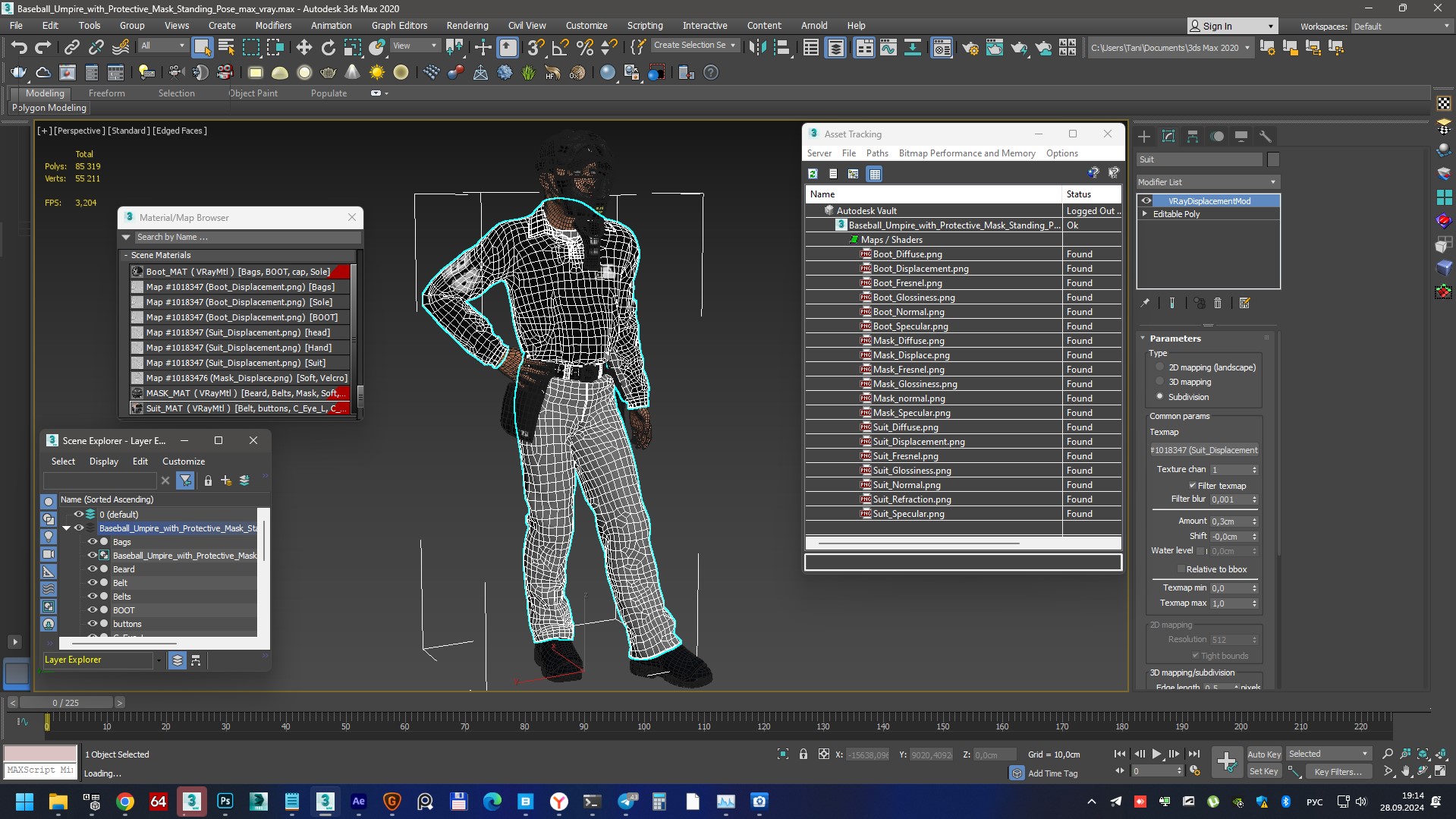Screen dimensions: 1456x819
Task: Open Customize menu in Scene Explorer
Action: pyautogui.click(x=184, y=461)
